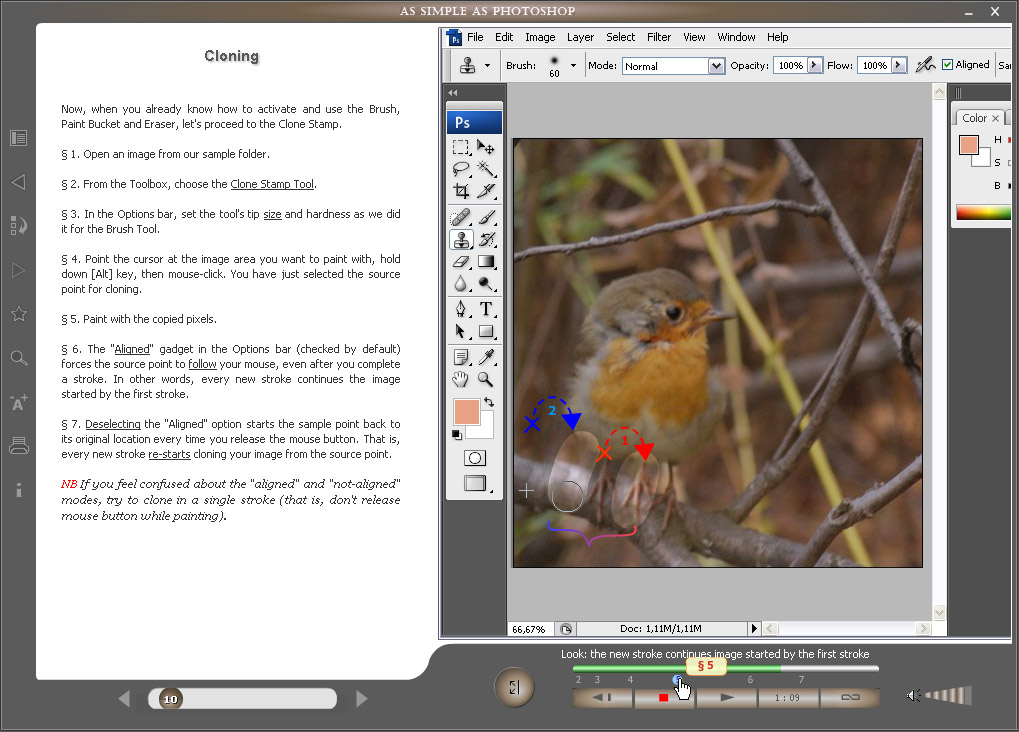The height and width of the screenshot is (732, 1019).
Task: Click the re-starts link
Action: tap(169, 454)
